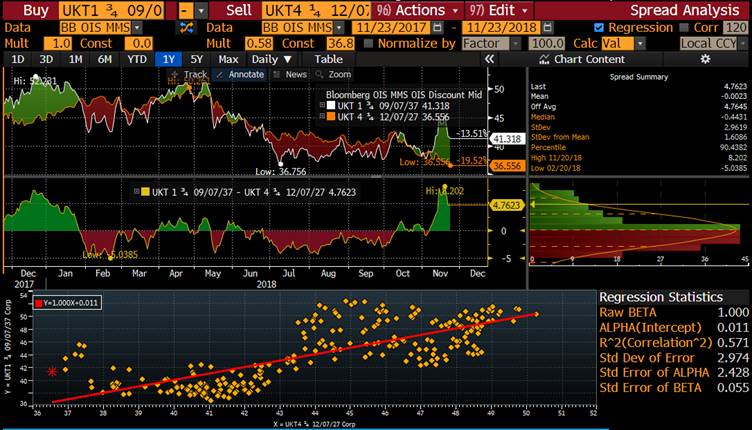Check the Normalize by checkbox

(x=369, y=43)
